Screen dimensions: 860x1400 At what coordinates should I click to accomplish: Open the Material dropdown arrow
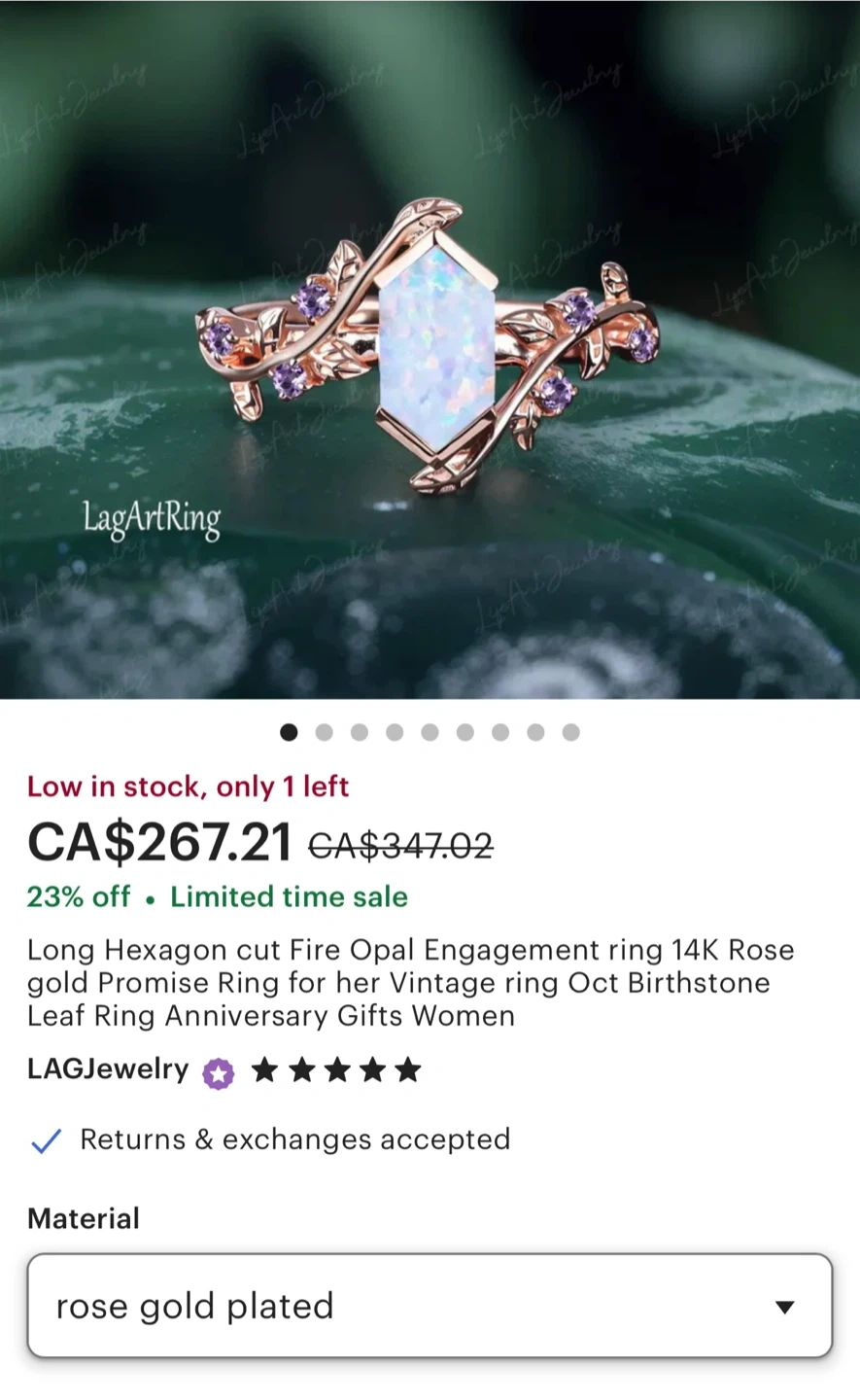(784, 1307)
